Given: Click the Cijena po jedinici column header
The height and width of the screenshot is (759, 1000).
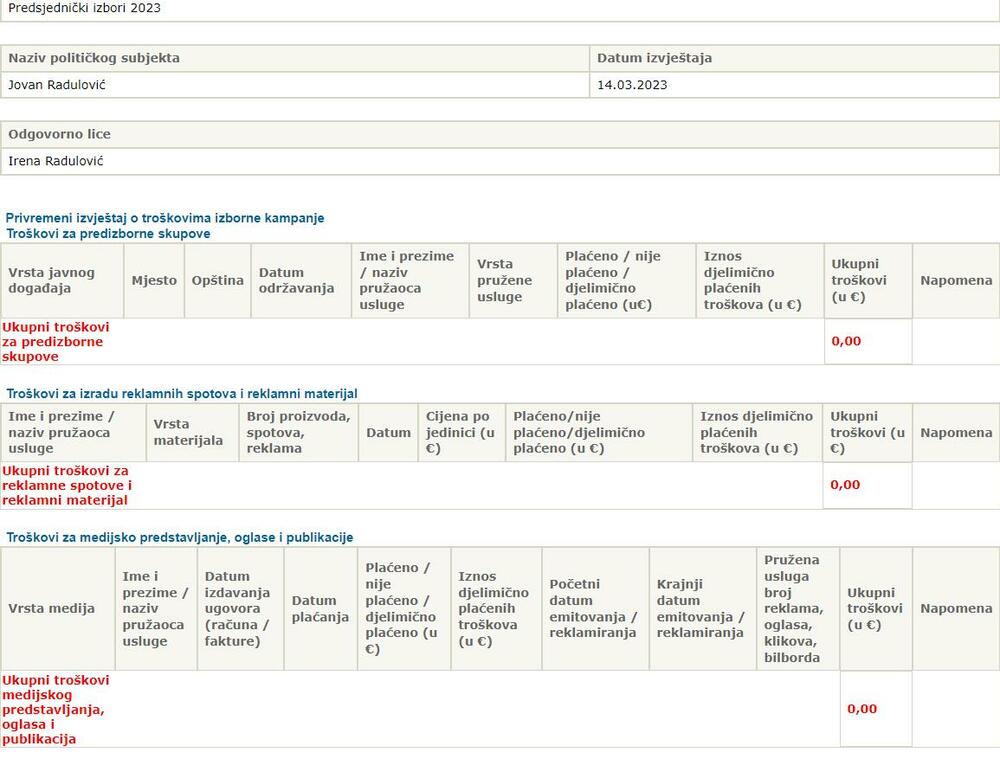Looking at the screenshot, I should point(460,433).
